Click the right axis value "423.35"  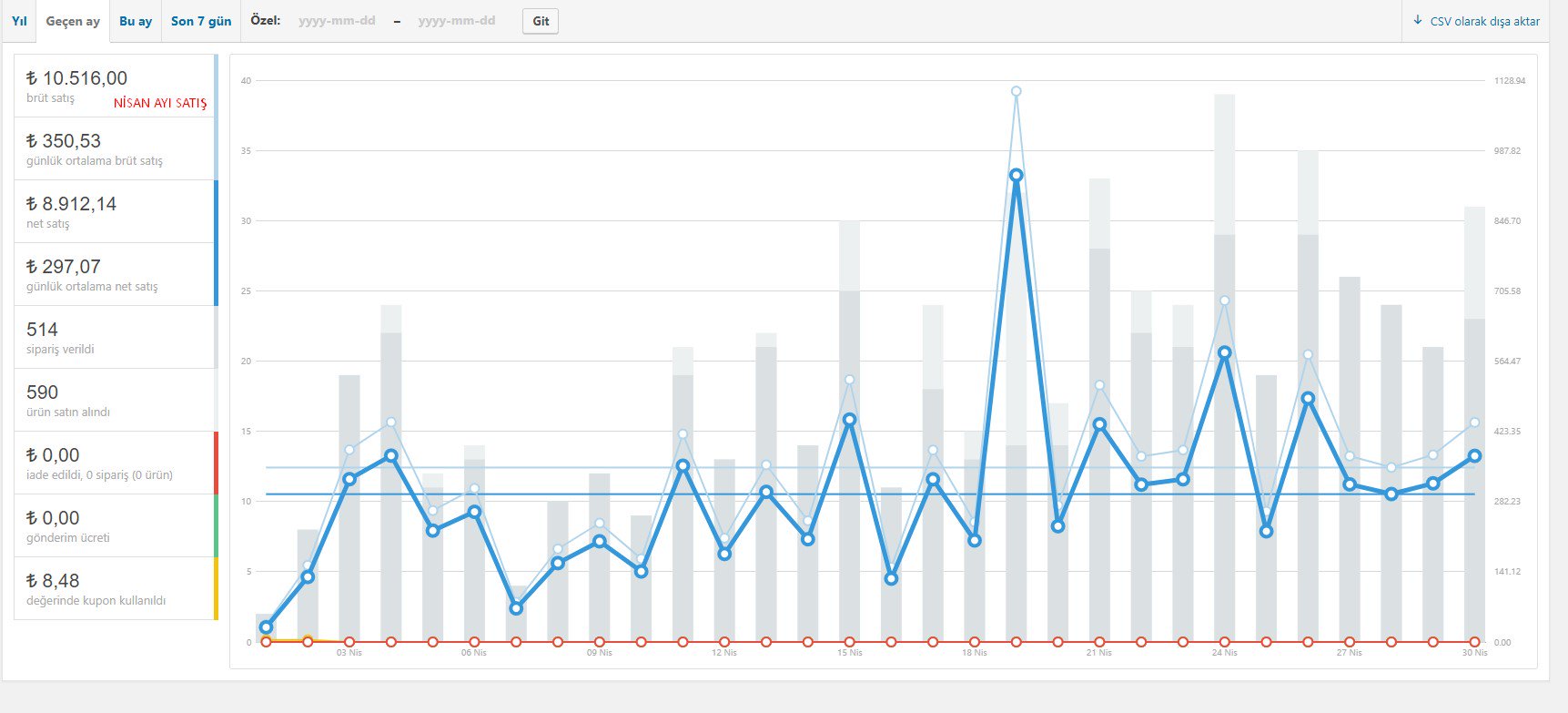click(x=1507, y=432)
